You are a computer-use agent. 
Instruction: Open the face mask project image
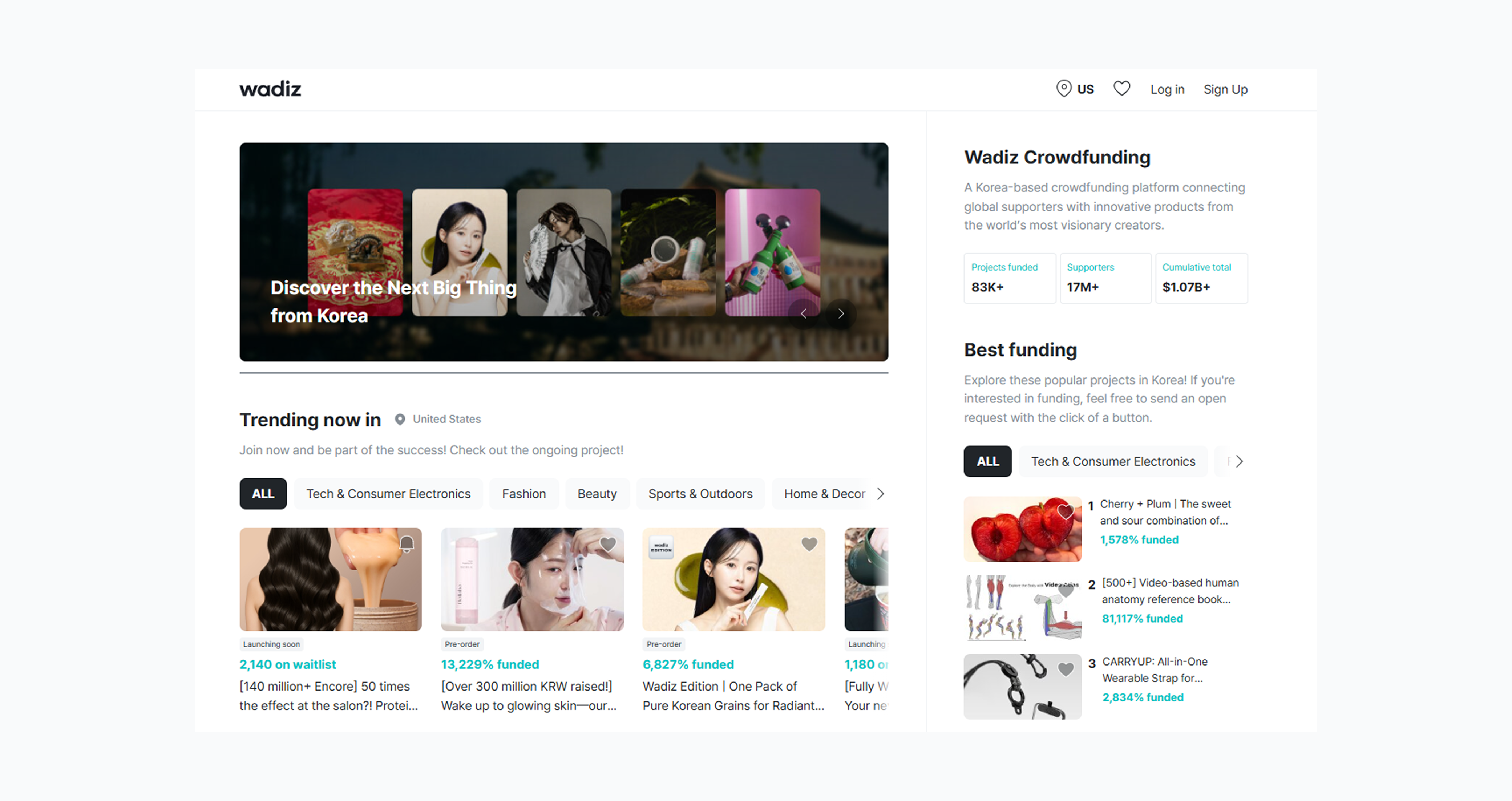(x=532, y=579)
